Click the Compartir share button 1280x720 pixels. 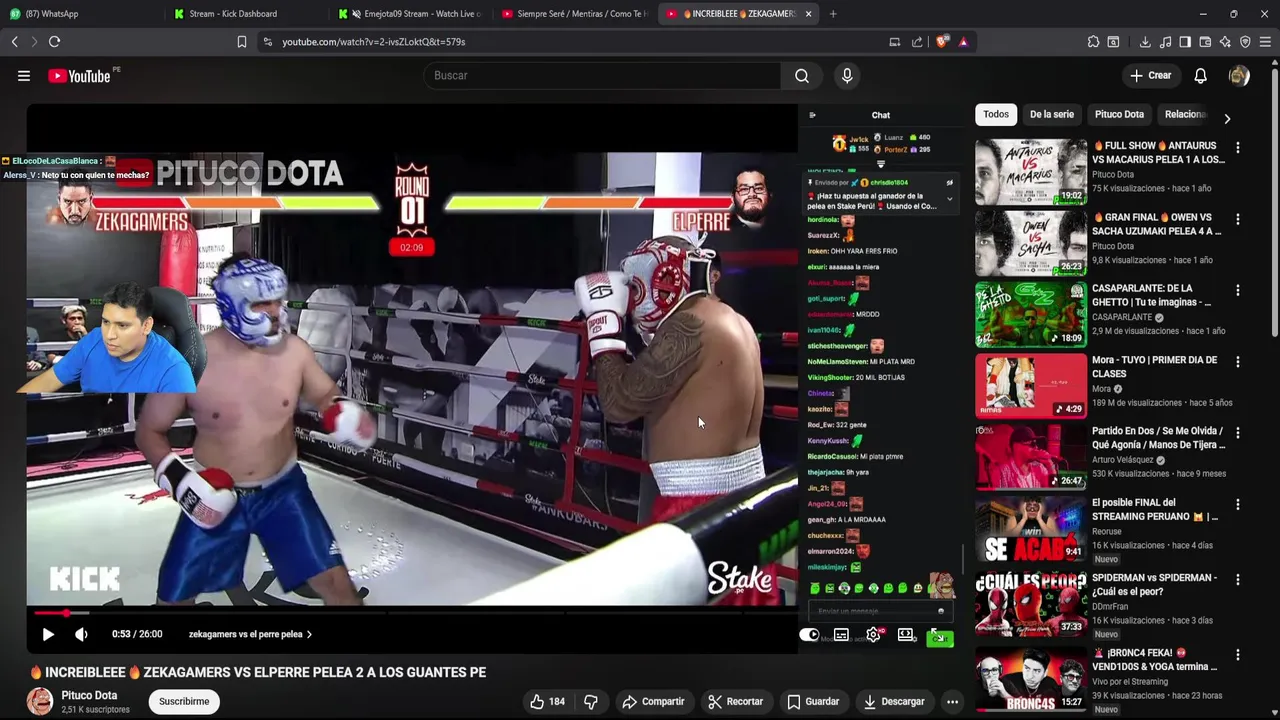[653, 702]
